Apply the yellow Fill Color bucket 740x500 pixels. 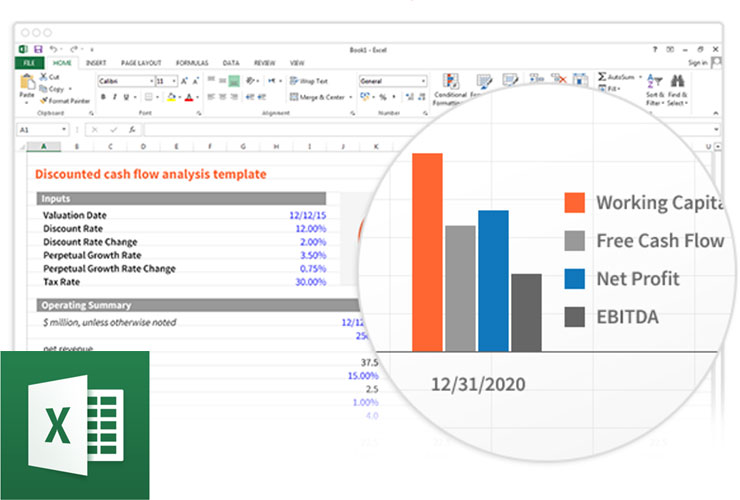tap(171, 97)
